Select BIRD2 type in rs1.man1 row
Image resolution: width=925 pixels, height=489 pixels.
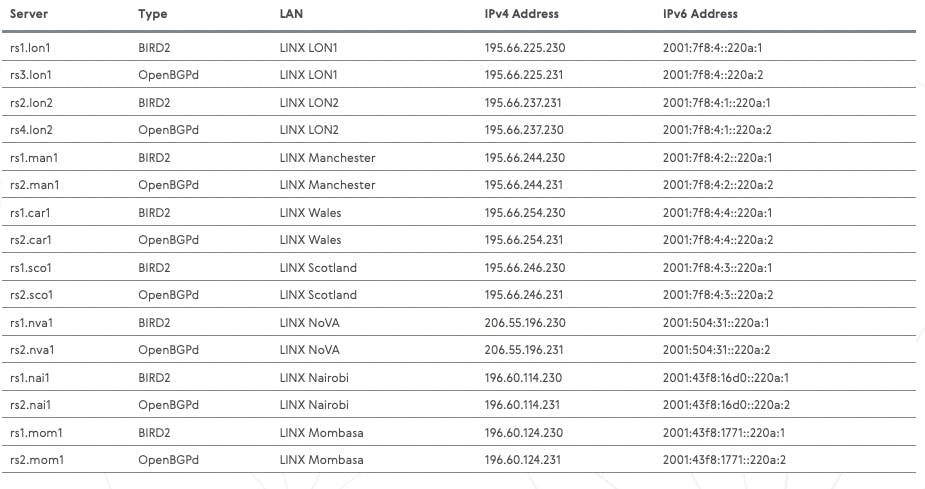tap(155, 158)
